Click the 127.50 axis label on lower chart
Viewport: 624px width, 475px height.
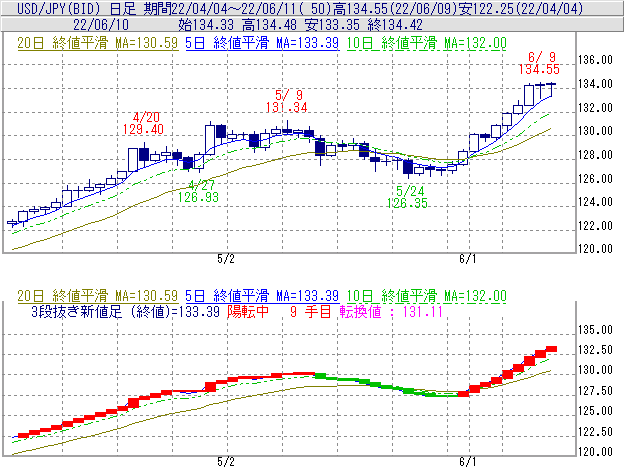click(595, 391)
